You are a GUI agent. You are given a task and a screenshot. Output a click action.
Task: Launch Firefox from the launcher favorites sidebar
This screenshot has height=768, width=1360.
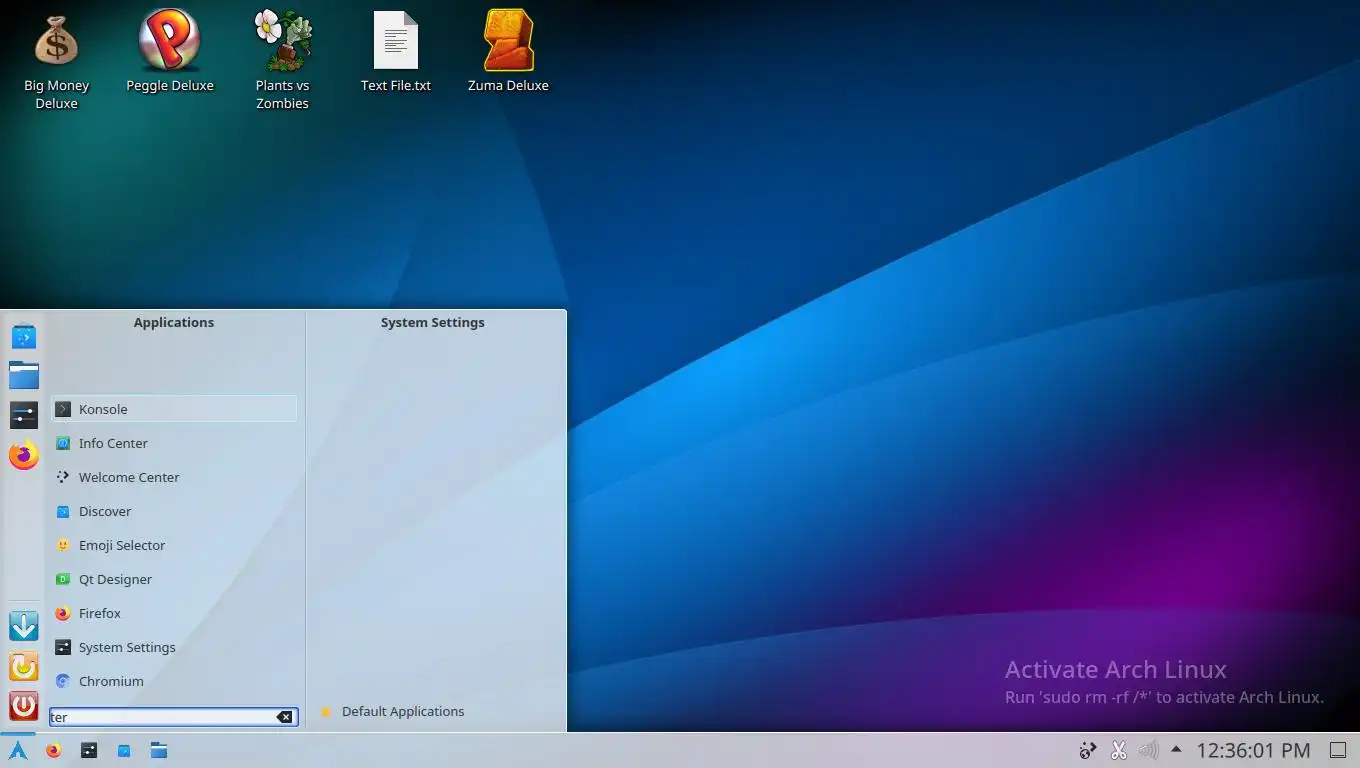[x=23, y=455]
